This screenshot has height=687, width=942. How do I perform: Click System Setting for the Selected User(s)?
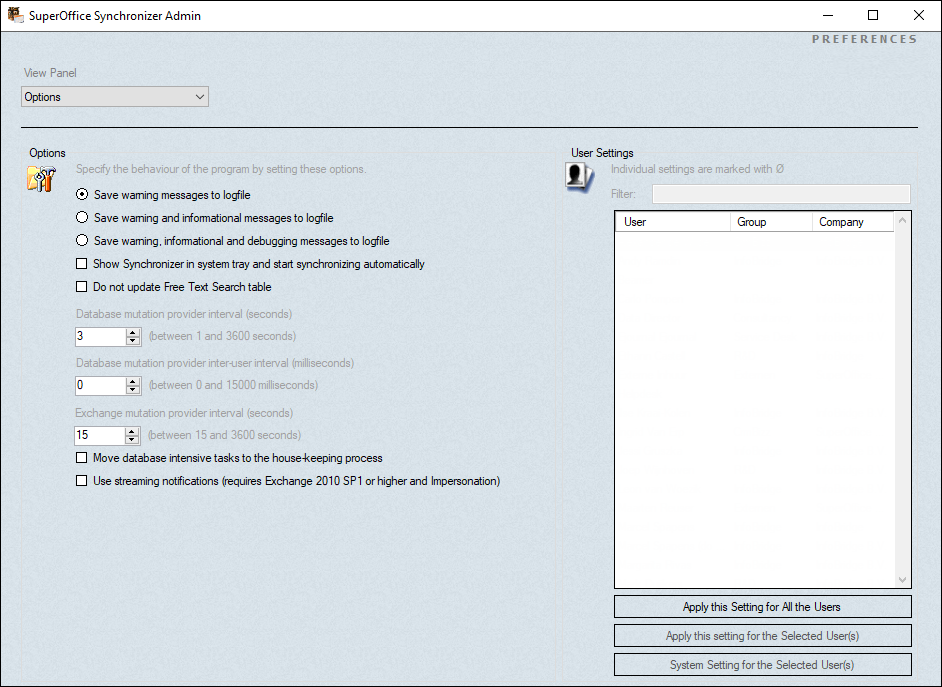[762, 665]
